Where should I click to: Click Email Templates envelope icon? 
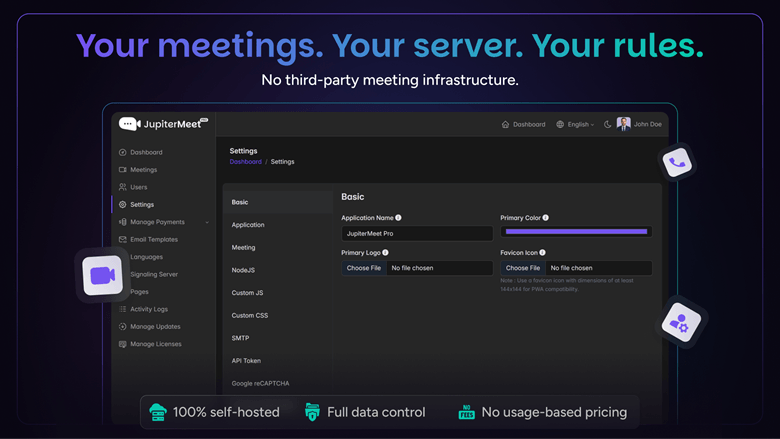122,239
